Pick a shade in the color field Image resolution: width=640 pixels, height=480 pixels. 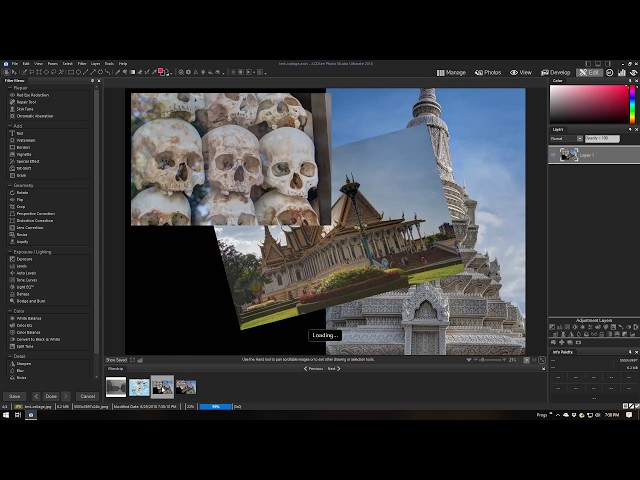(589, 104)
